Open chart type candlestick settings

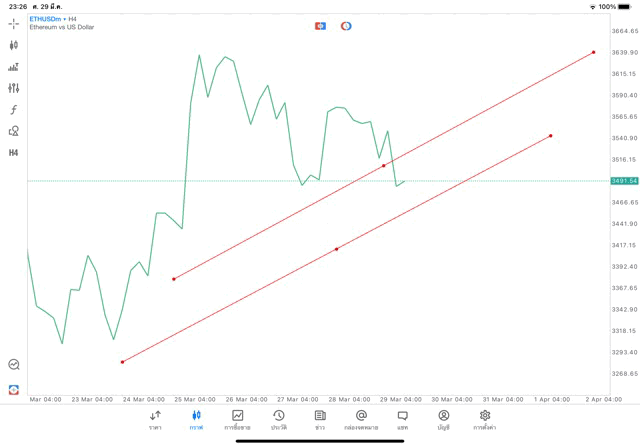tap(13, 45)
